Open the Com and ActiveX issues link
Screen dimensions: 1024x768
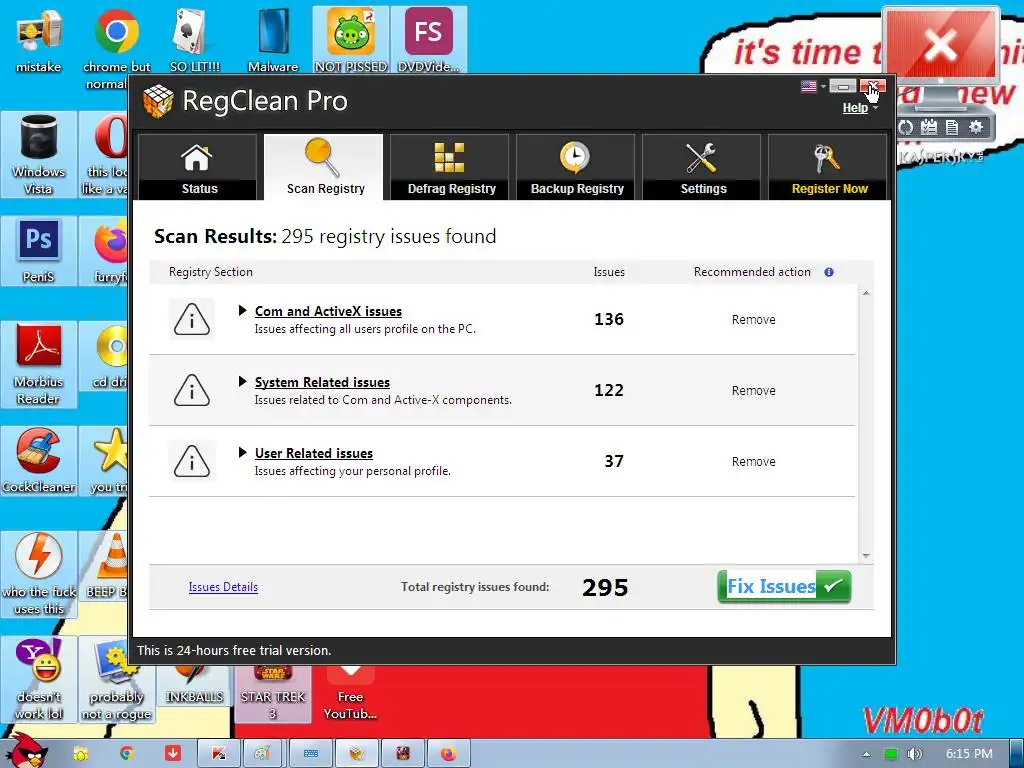328,312
